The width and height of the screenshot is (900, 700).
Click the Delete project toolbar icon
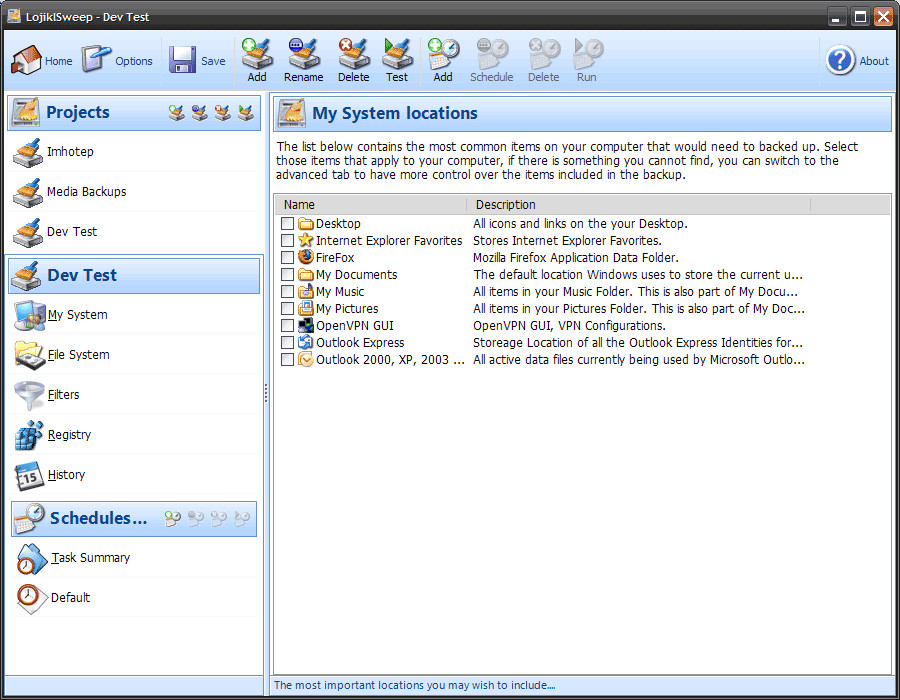coord(354,60)
